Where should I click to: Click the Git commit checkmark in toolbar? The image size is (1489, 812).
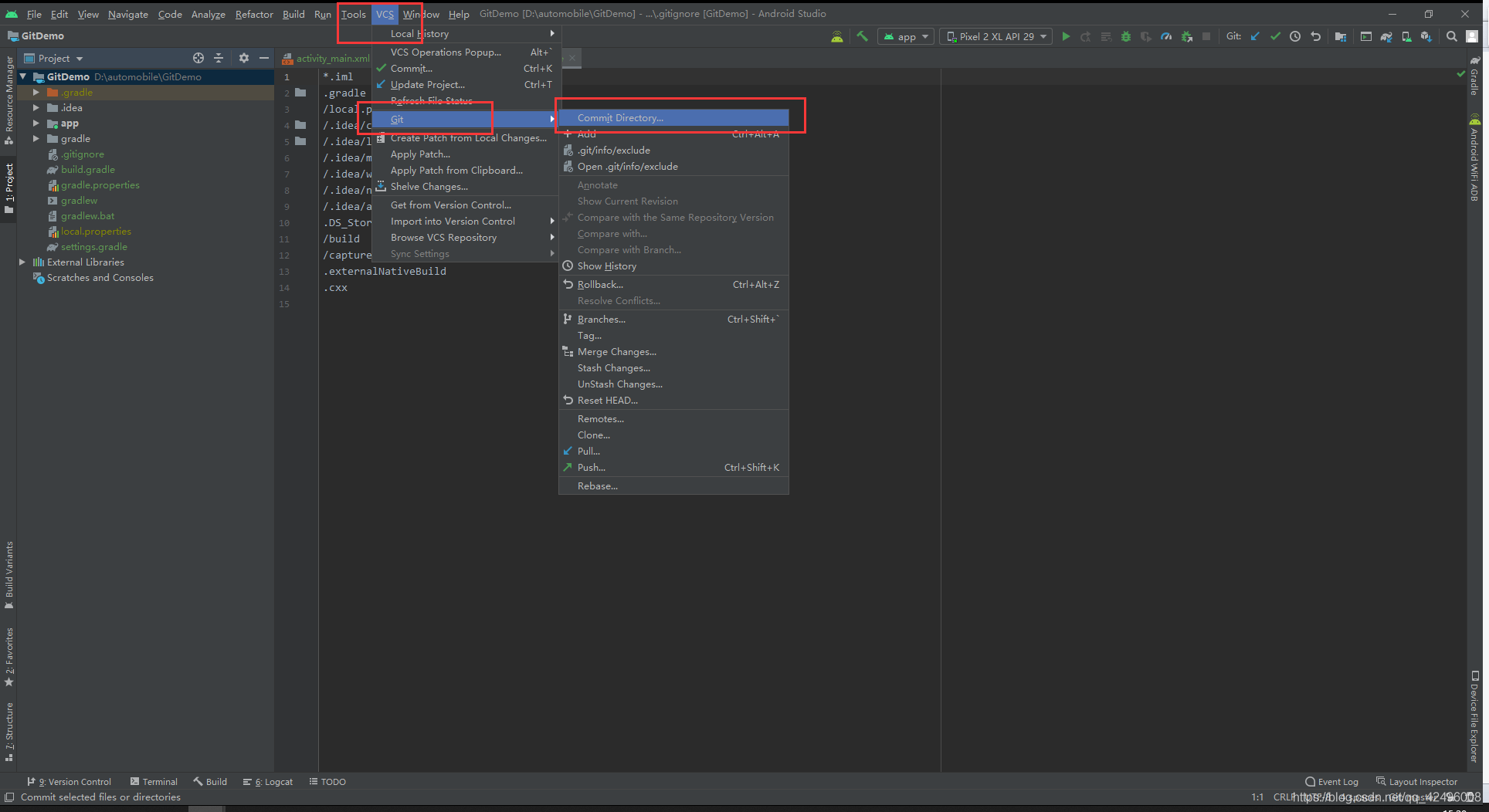pos(1275,36)
